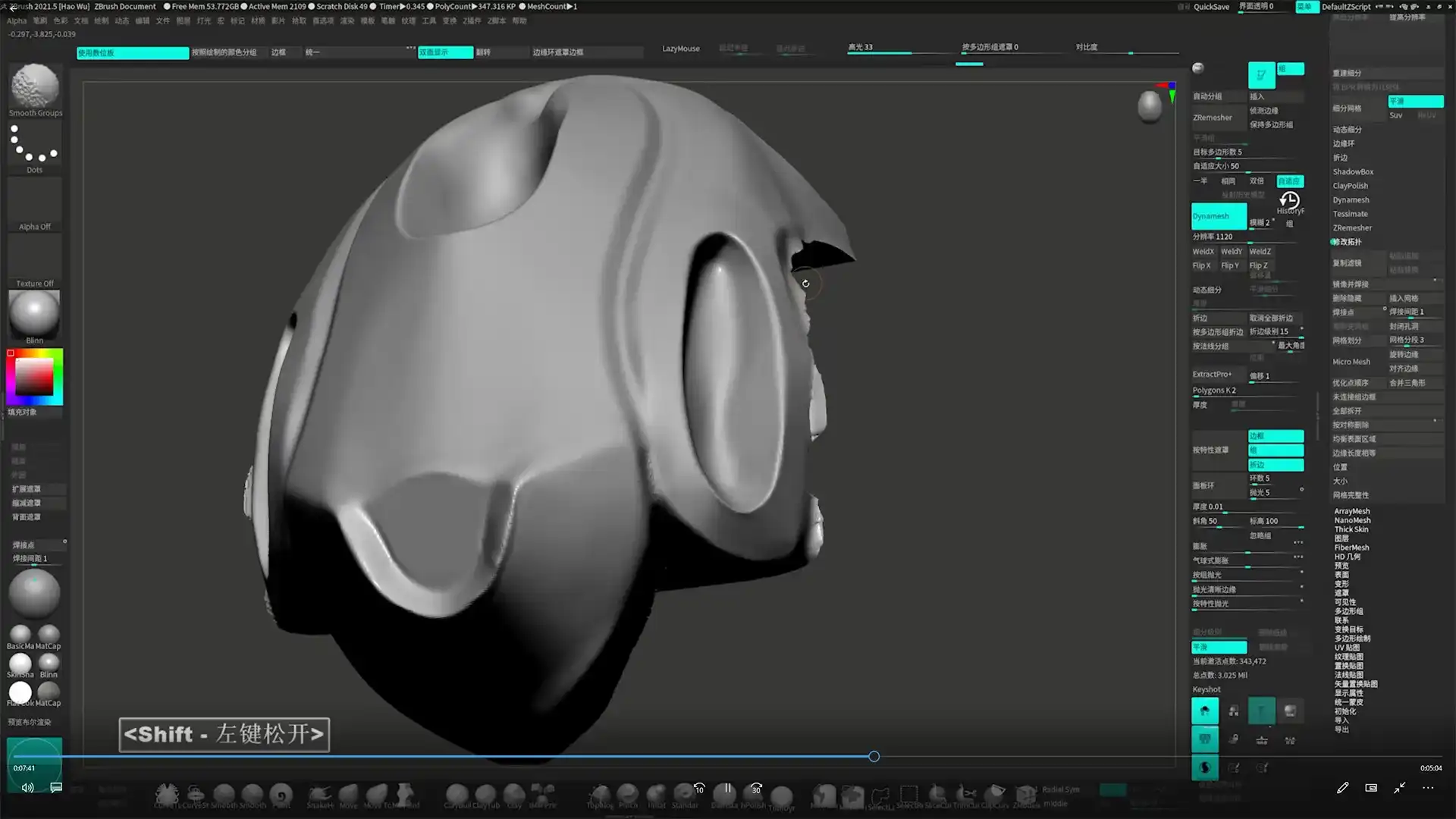Click the QuickSave button

click(x=1211, y=7)
